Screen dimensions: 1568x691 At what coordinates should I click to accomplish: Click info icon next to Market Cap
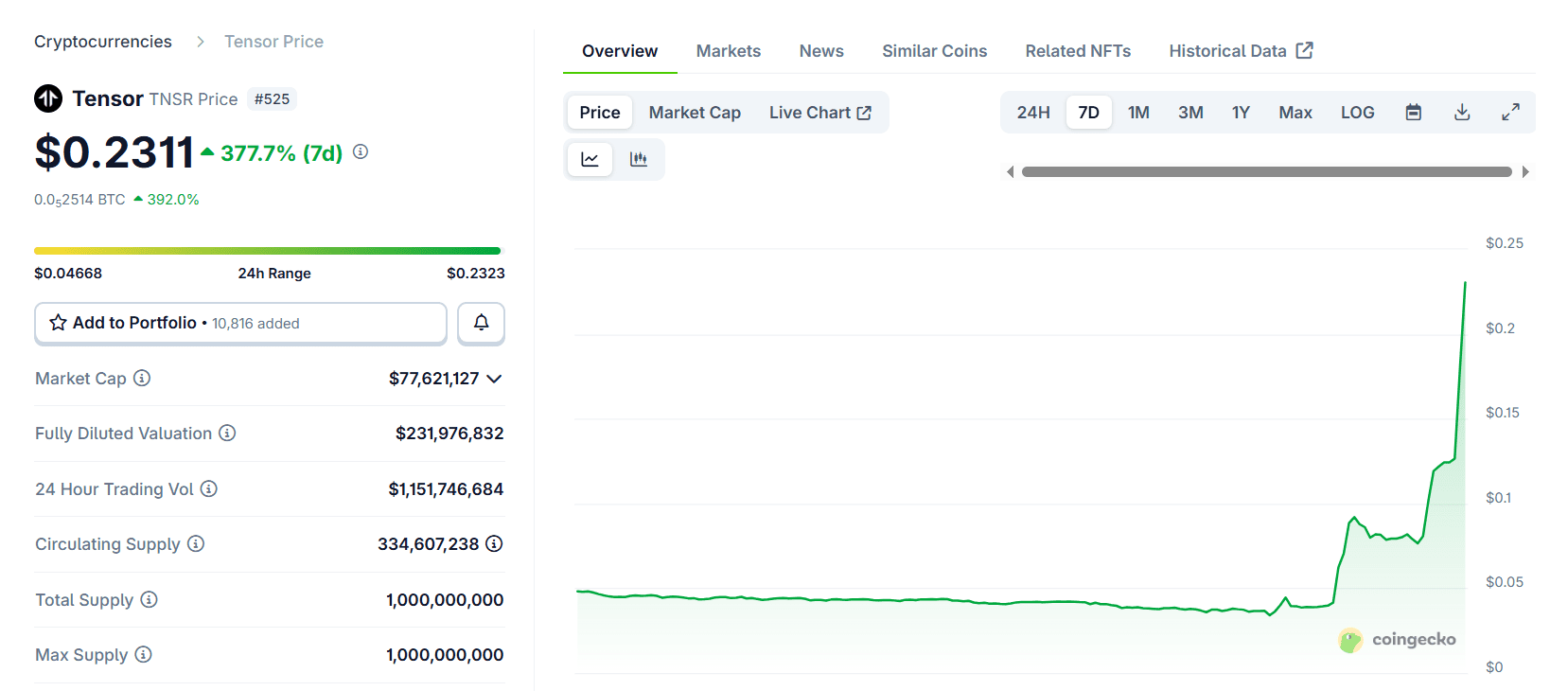(x=142, y=378)
